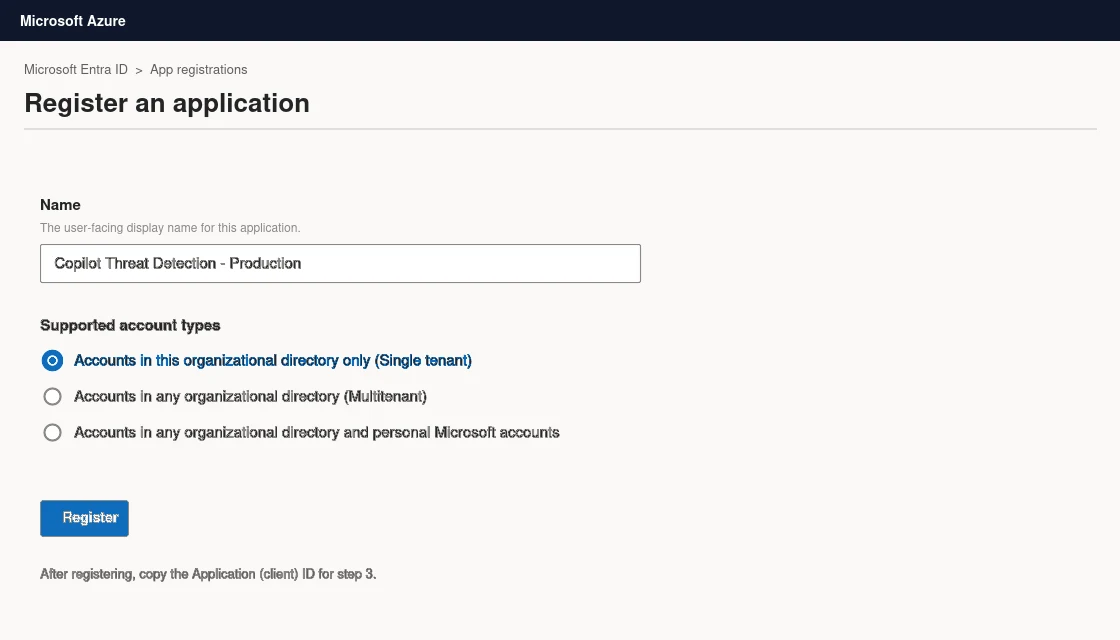
Task: Click the Register button
Action: [84, 518]
